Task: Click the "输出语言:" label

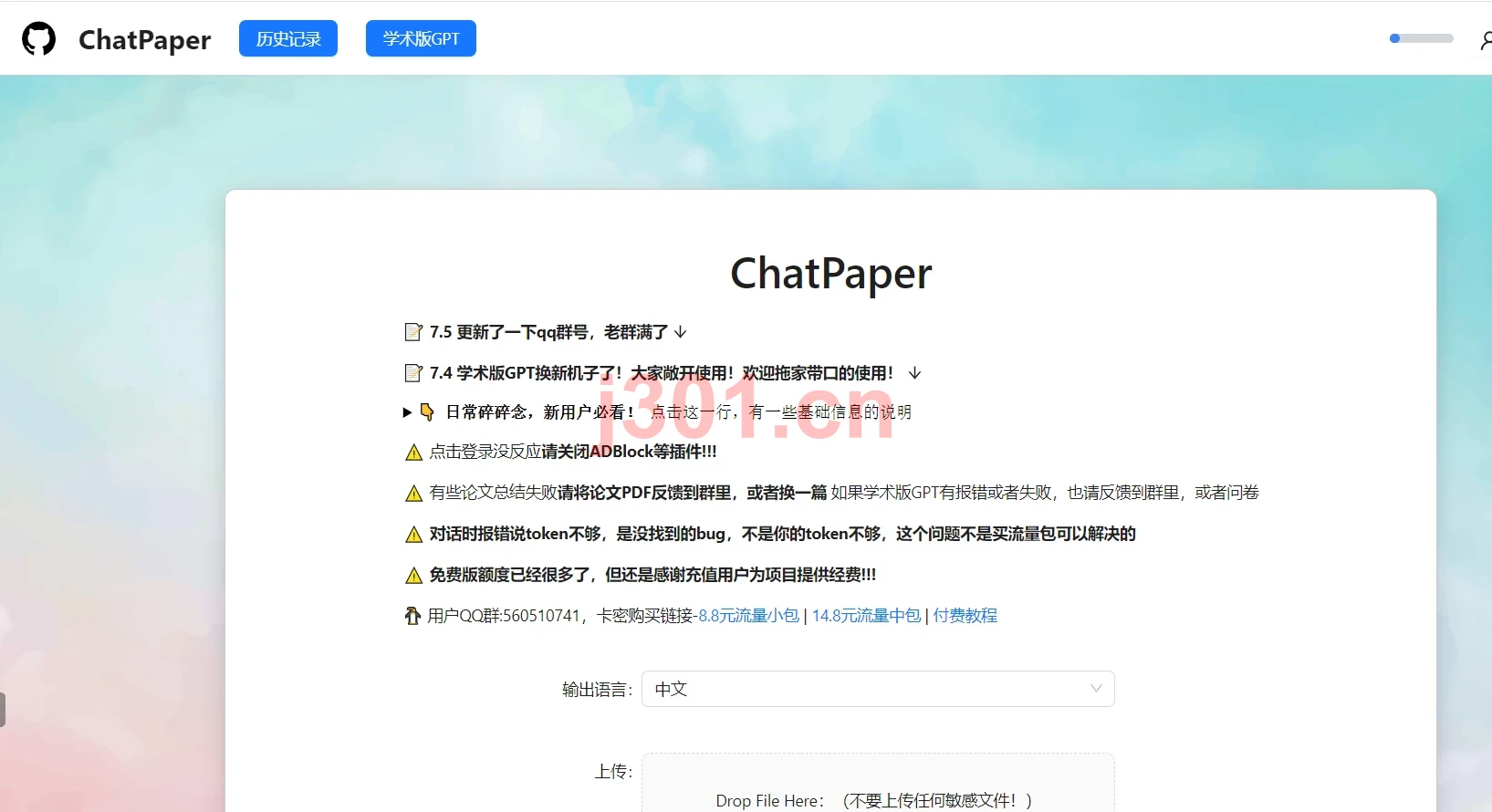Action: click(598, 690)
